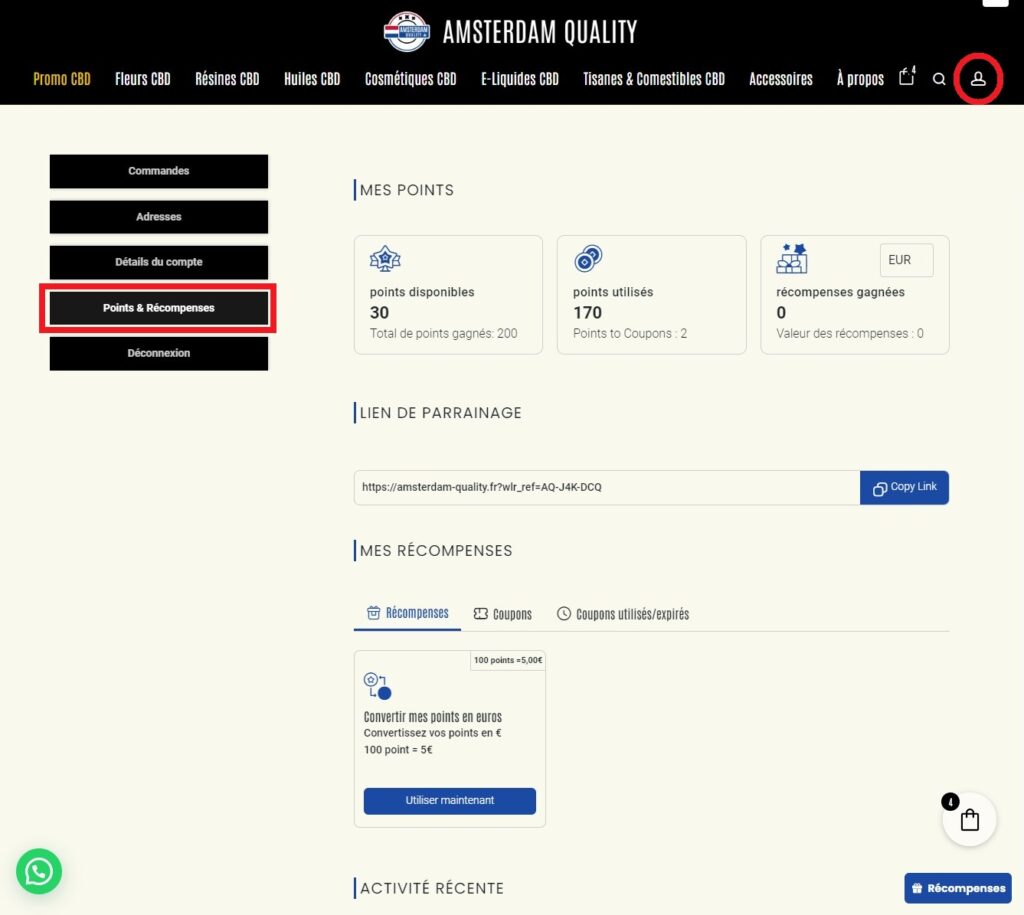Click the points utilisés coins icon
Image resolution: width=1024 pixels, height=915 pixels.
coord(588,259)
